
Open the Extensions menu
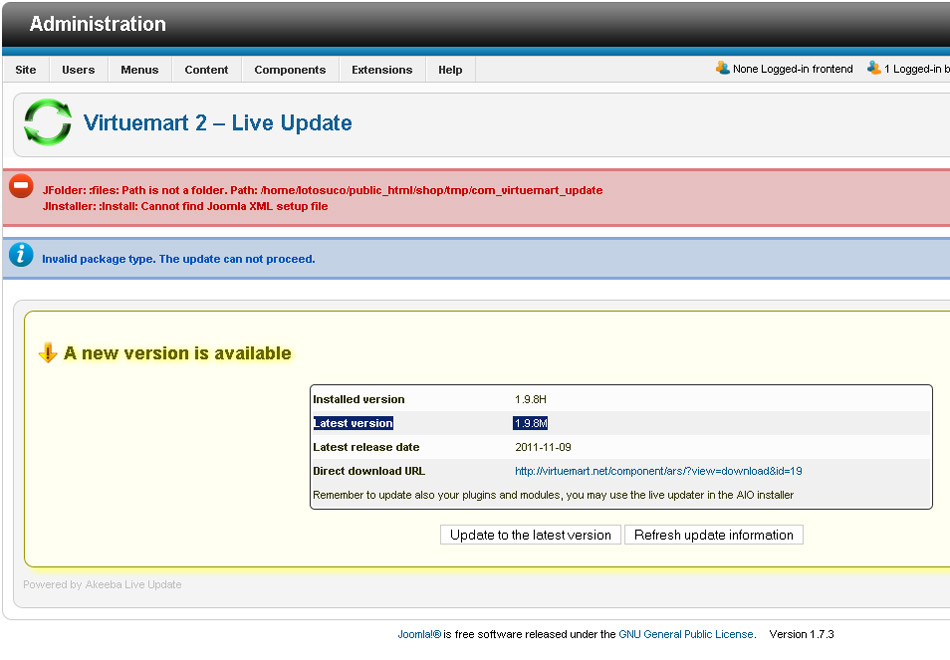point(382,70)
